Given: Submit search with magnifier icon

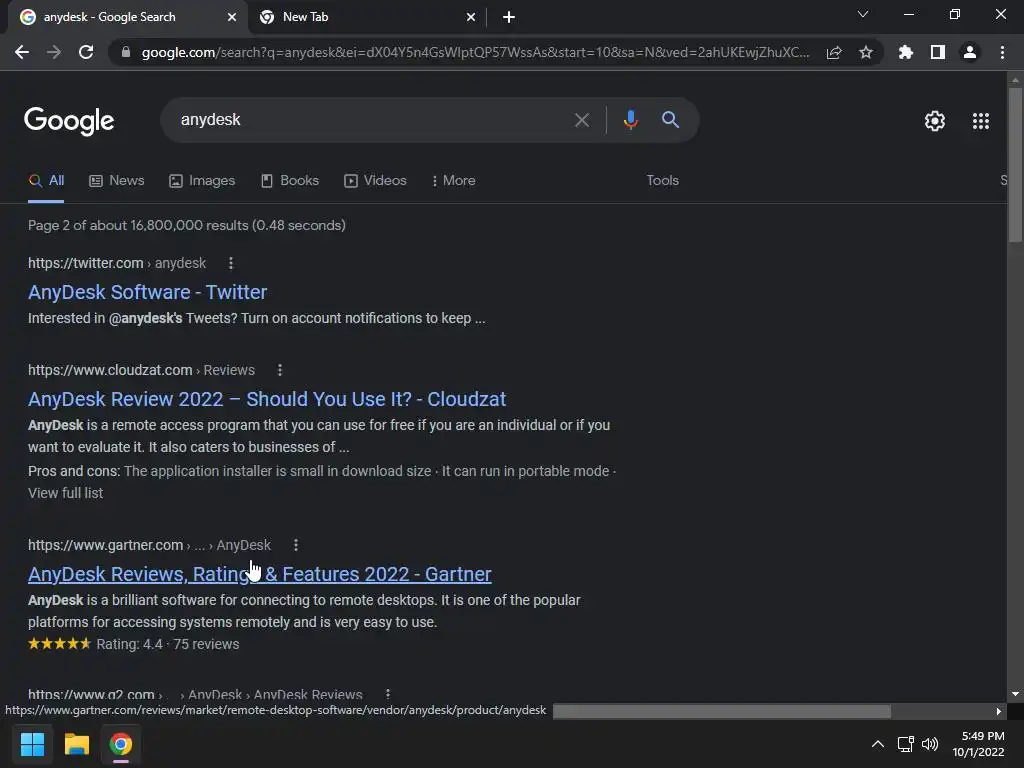Looking at the screenshot, I should pos(671,120).
